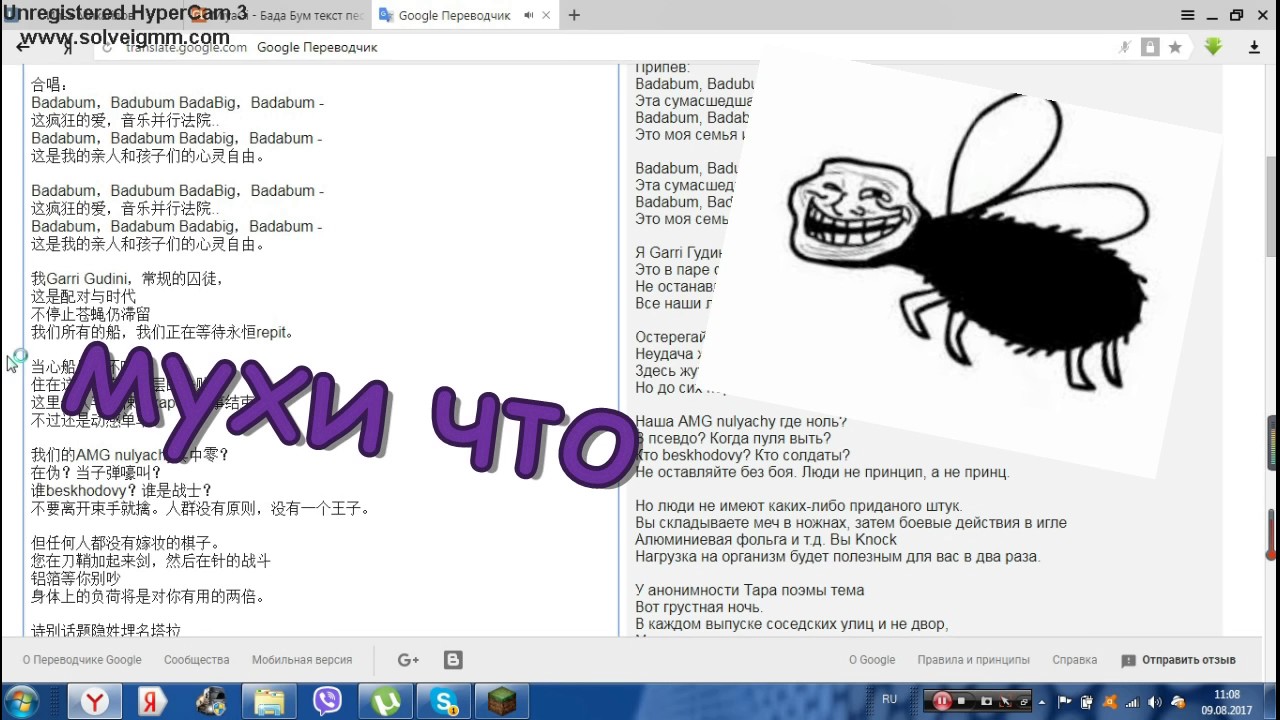Open the orange Avast tray icon
Viewport: 1280px width, 720px height.
tap(1109, 701)
